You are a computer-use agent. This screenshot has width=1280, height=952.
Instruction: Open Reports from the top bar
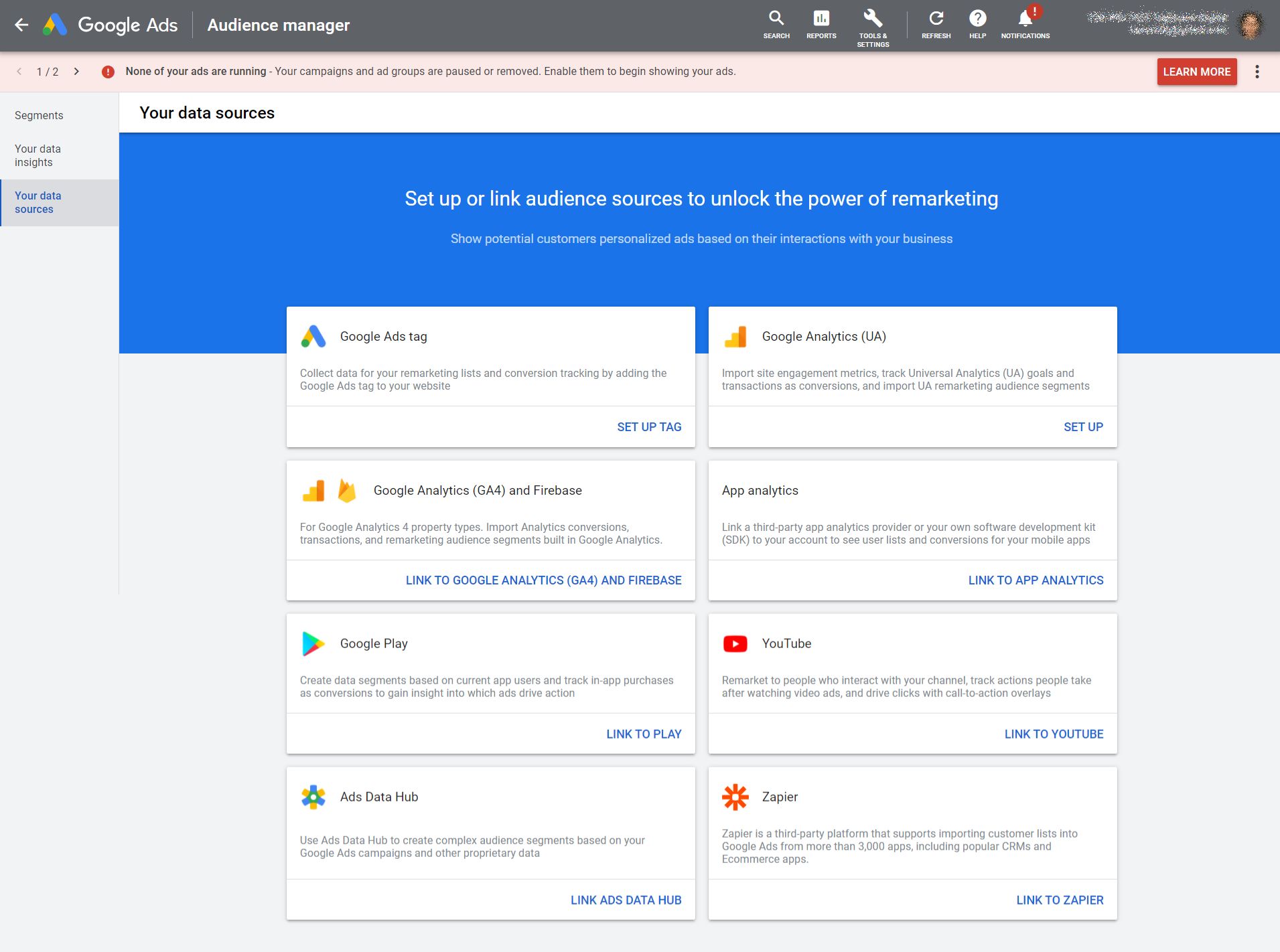pos(821,17)
